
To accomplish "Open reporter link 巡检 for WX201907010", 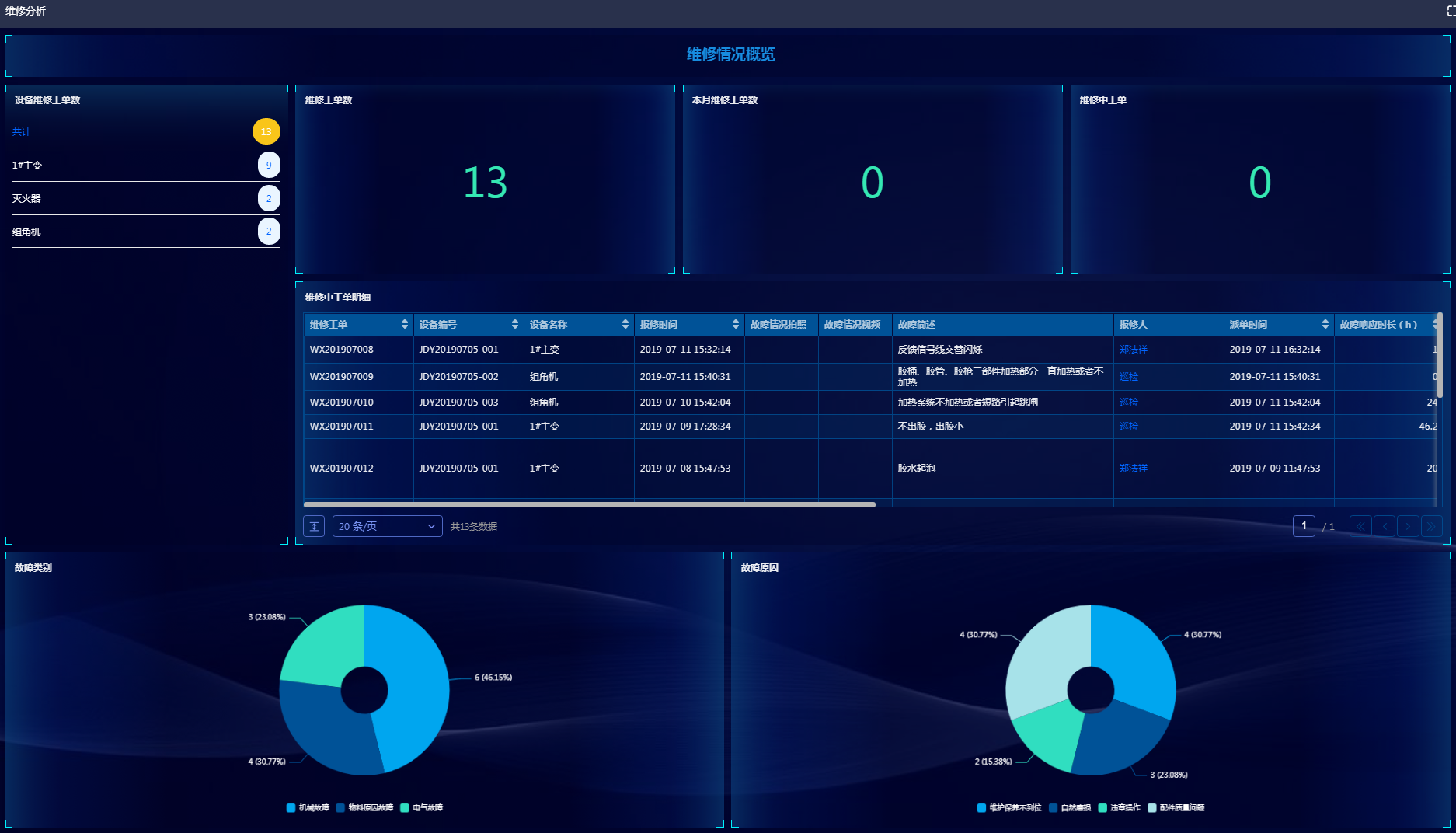I will (1128, 403).
